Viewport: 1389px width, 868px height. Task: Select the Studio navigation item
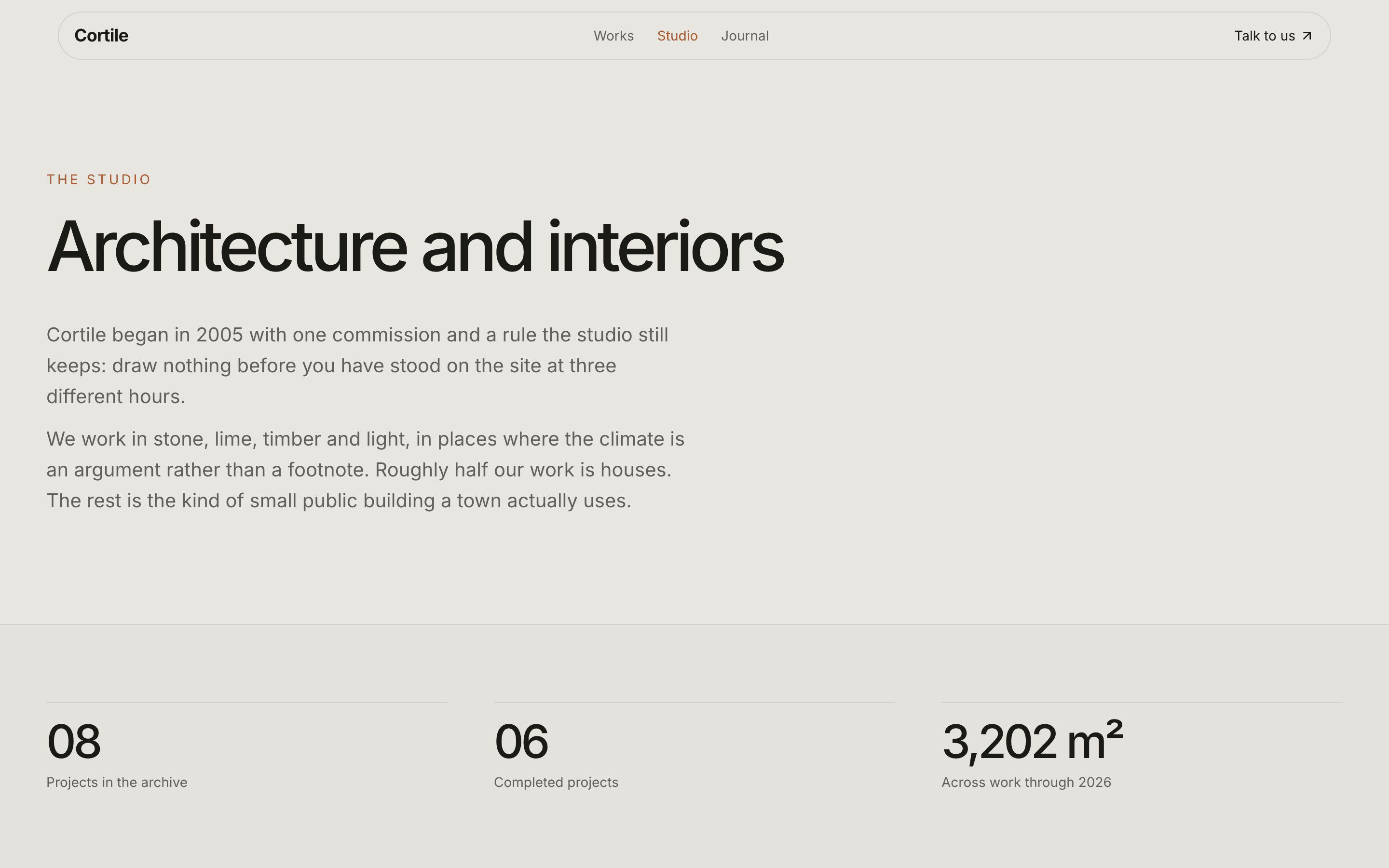click(677, 36)
